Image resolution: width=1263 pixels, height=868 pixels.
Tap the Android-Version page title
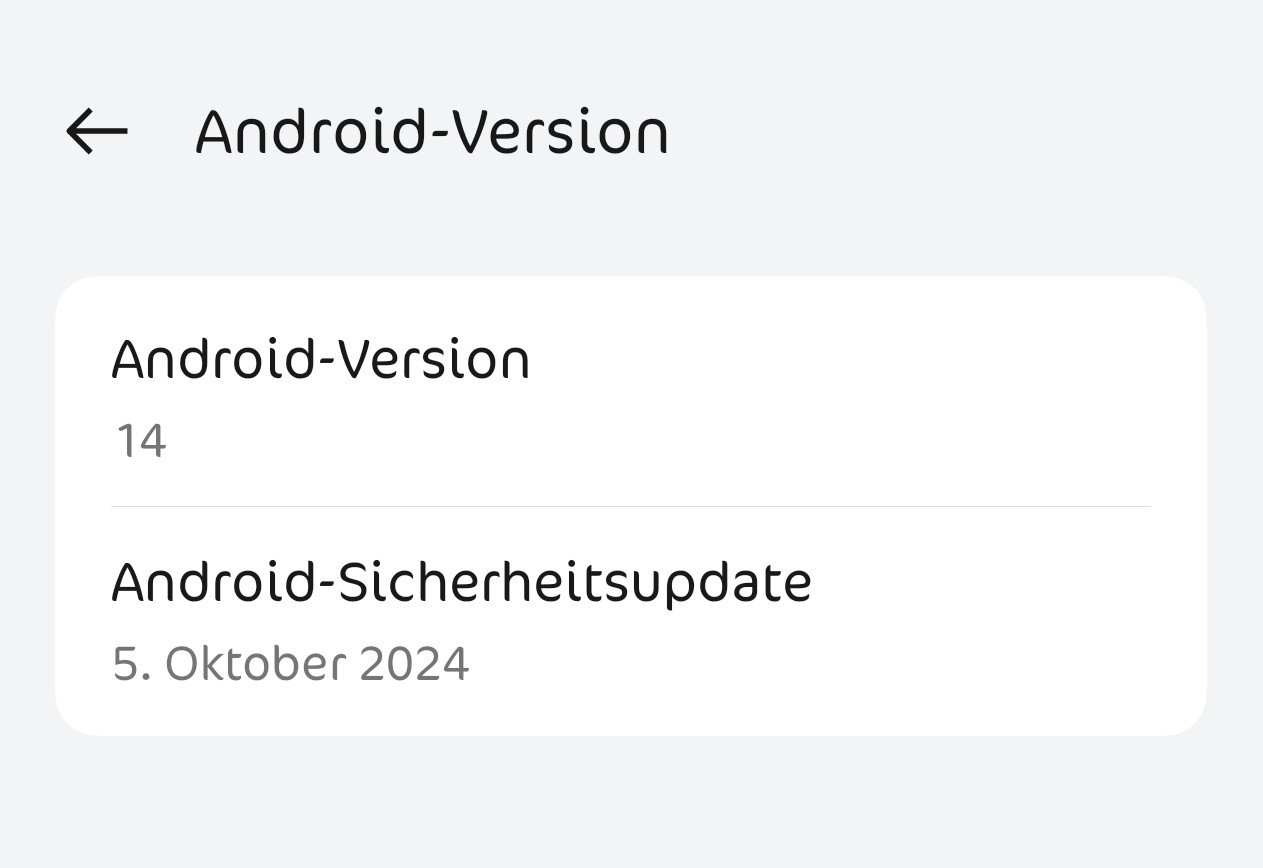431,132
